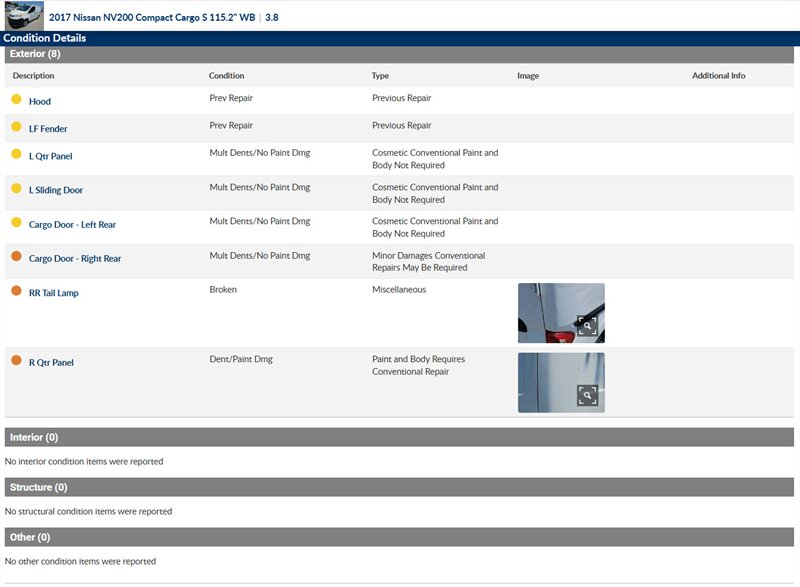Screen dimensions: 800x587
Task: Click yellow dot next to LF Fender
Action: [16, 127]
